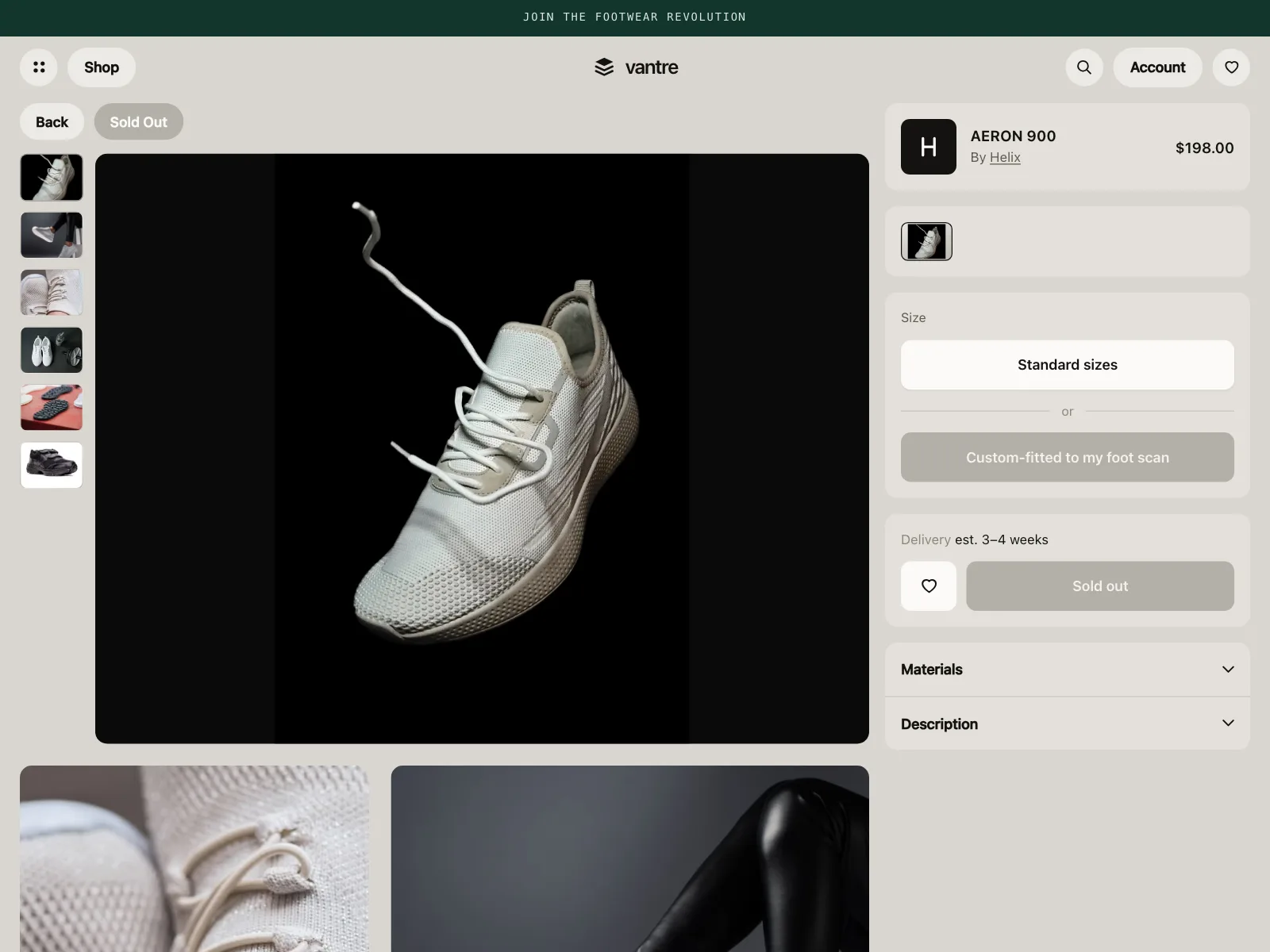Expand the Materials section
The width and height of the screenshot is (1270, 952).
[1068, 670]
